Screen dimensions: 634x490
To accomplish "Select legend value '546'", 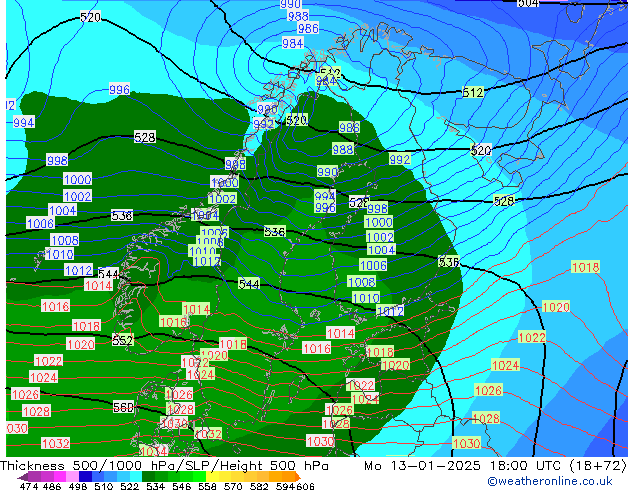I will click(181, 486).
